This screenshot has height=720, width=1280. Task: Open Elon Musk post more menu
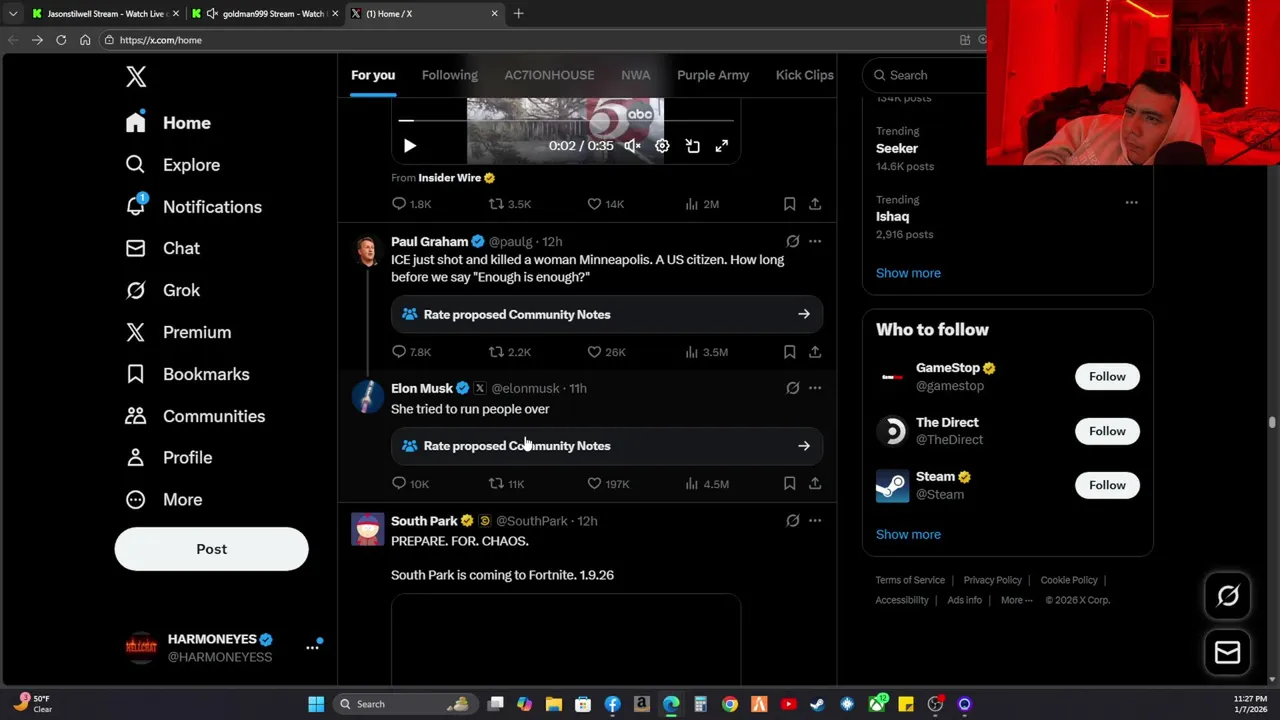(x=815, y=388)
